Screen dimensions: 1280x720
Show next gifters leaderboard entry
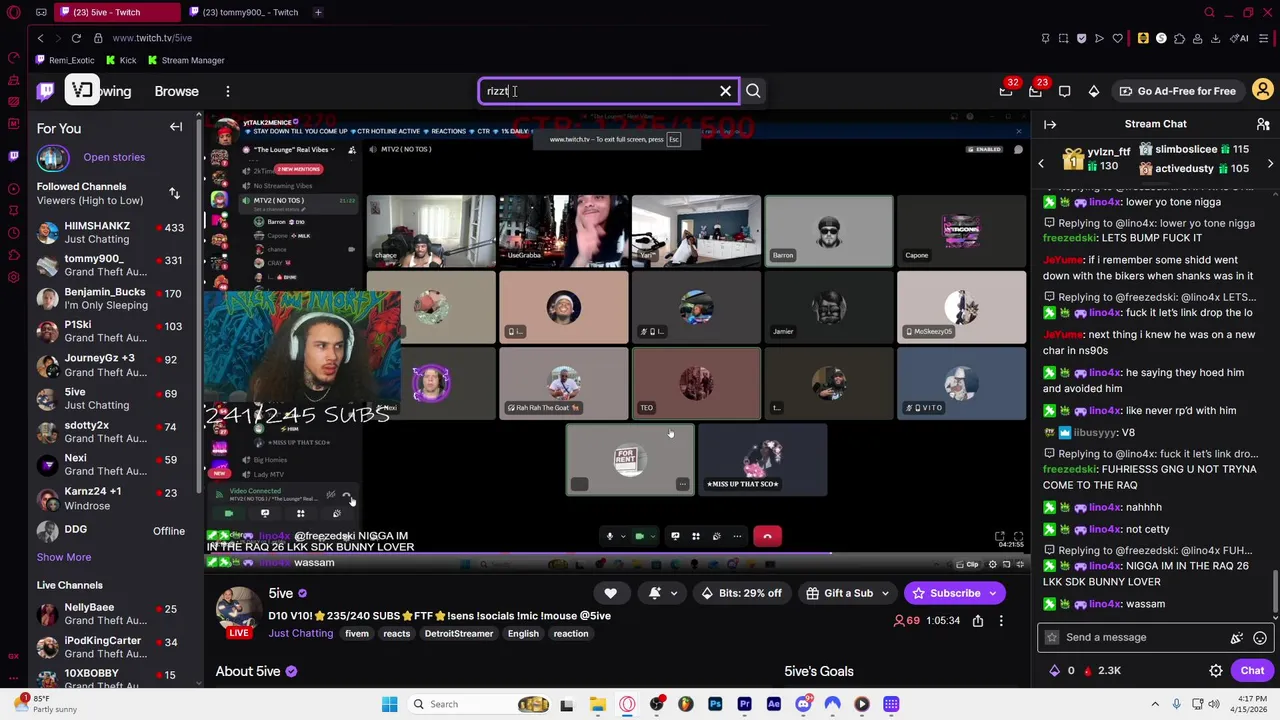(x=1270, y=163)
